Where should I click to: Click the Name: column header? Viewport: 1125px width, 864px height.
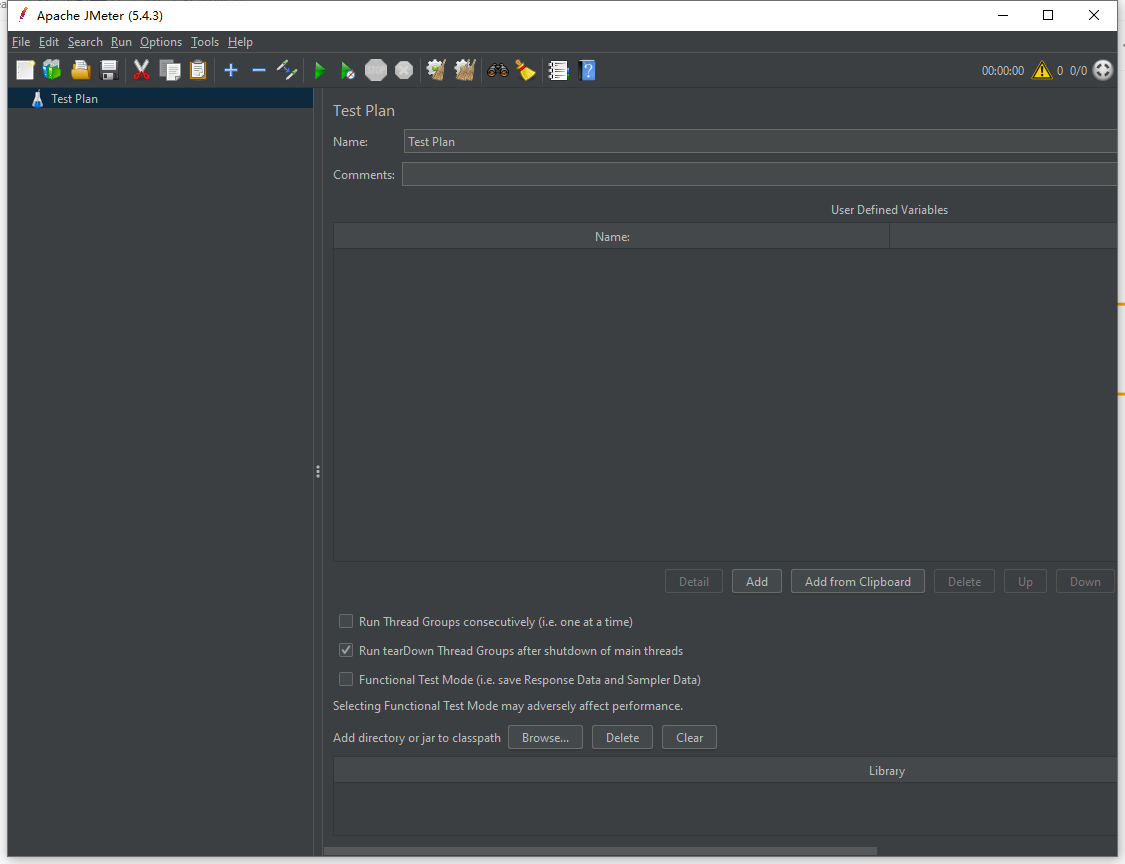[611, 236]
